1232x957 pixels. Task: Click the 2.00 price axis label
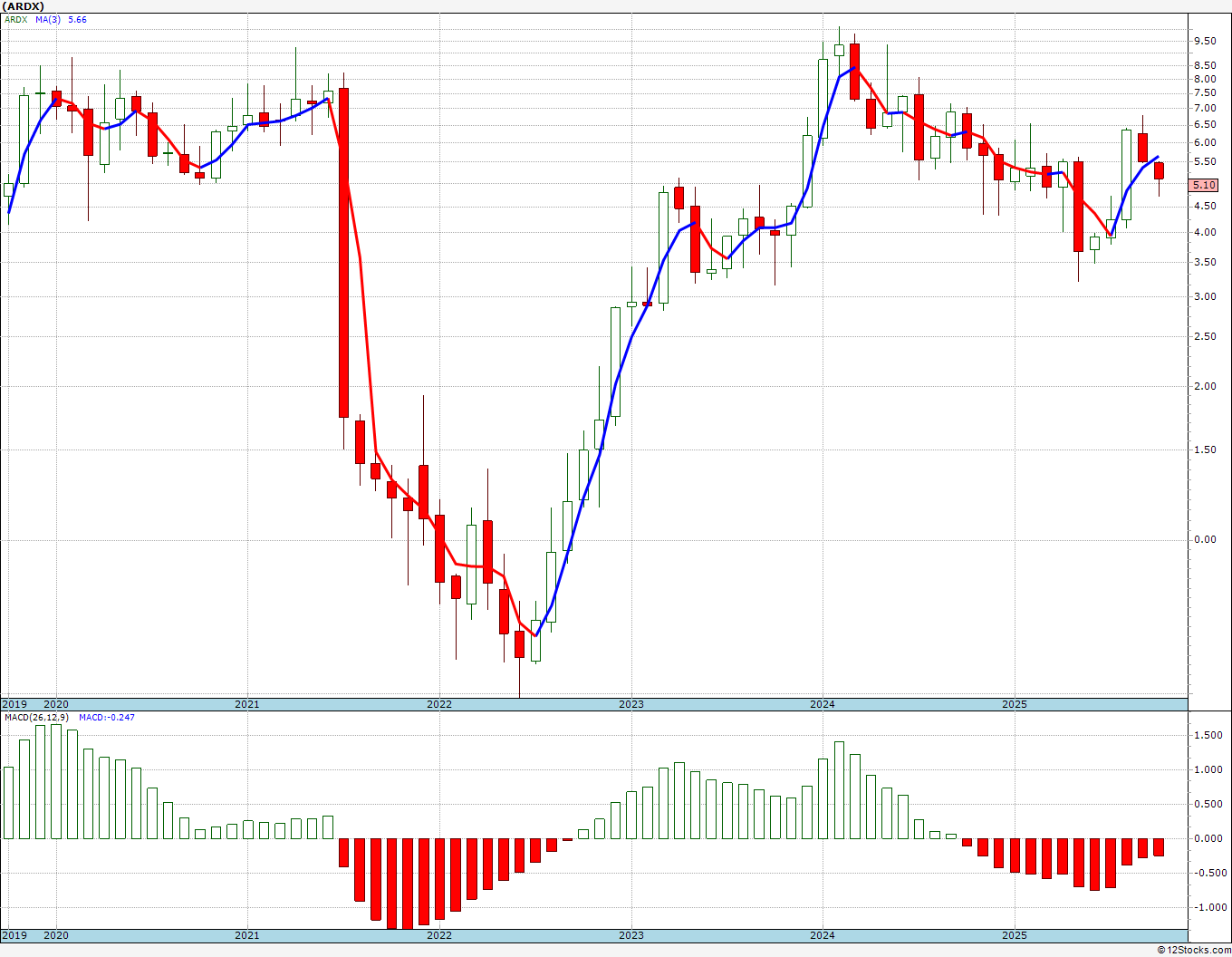1205,386
